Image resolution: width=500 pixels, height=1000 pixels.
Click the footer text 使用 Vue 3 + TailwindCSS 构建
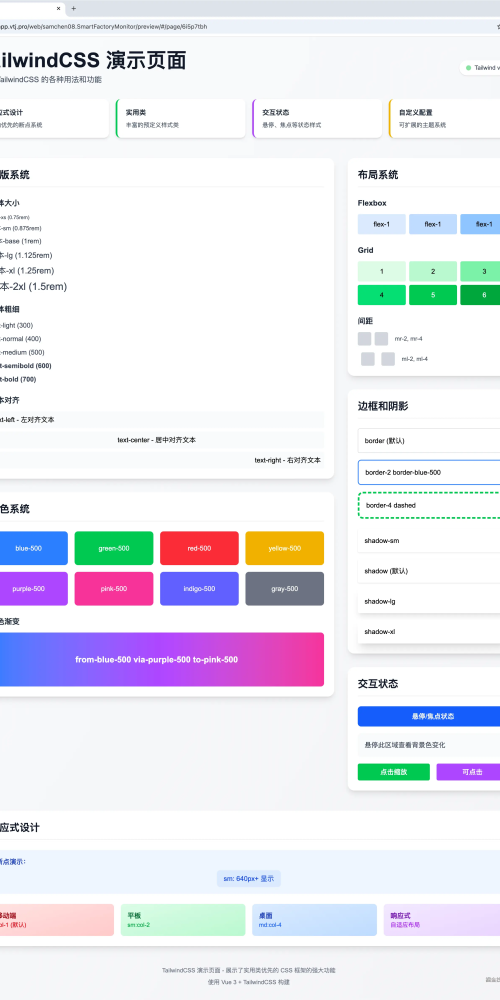click(x=249, y=982)
